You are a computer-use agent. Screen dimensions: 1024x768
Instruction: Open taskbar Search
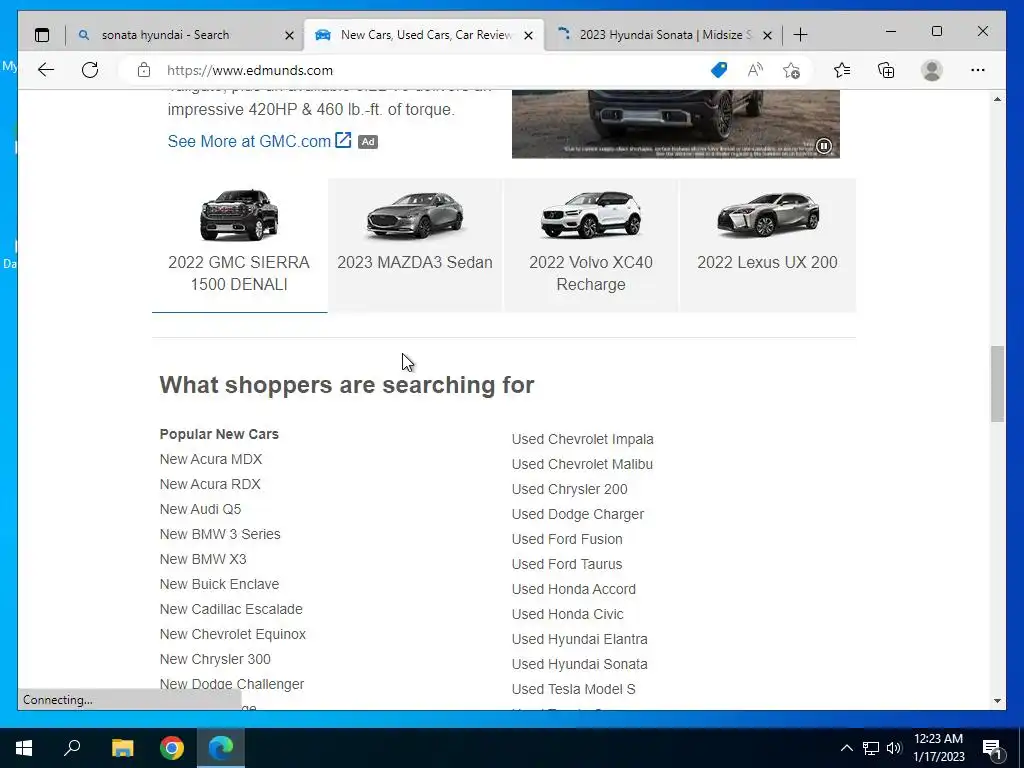72,748
